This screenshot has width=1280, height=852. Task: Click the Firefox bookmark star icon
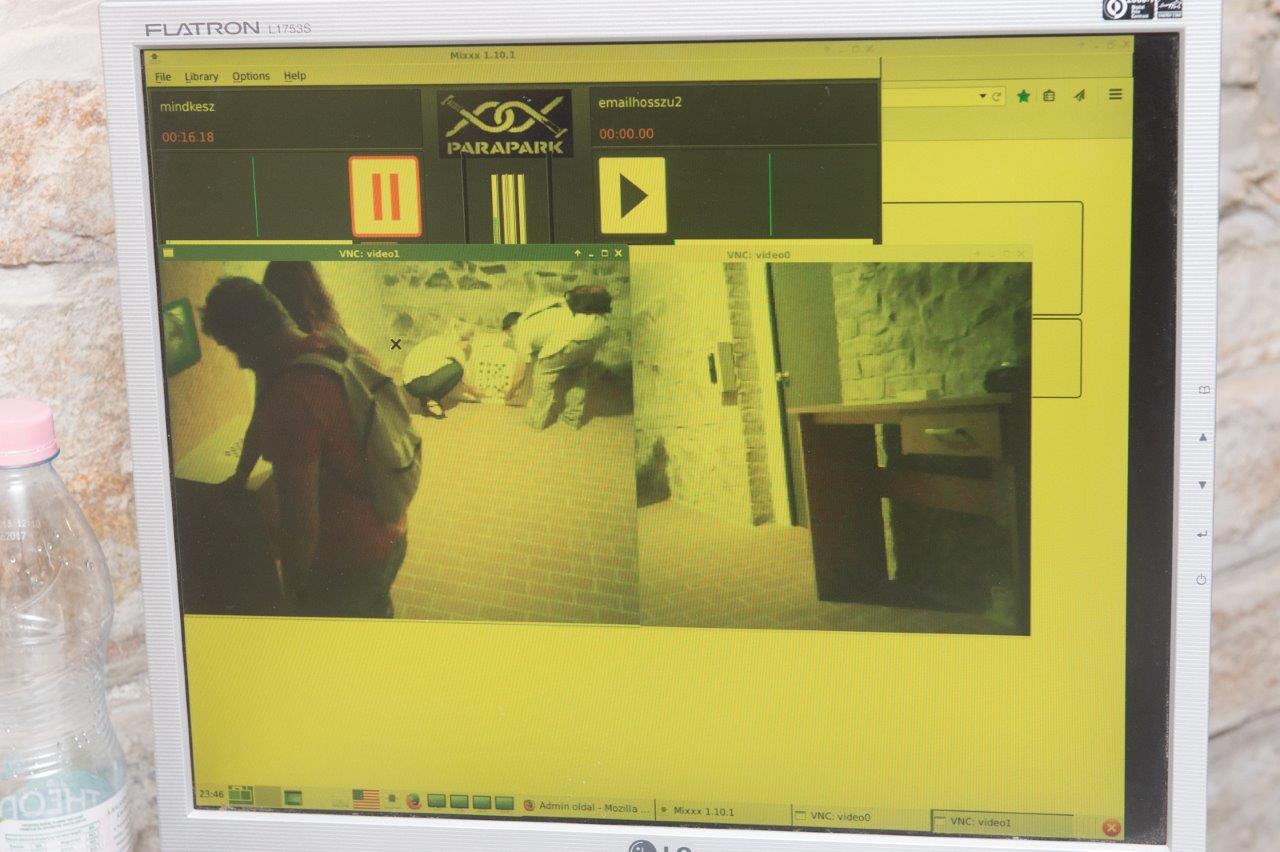1023,96
